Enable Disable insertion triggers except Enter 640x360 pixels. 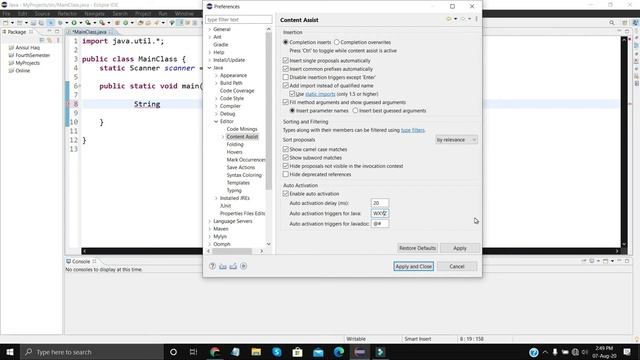[286, 77]
